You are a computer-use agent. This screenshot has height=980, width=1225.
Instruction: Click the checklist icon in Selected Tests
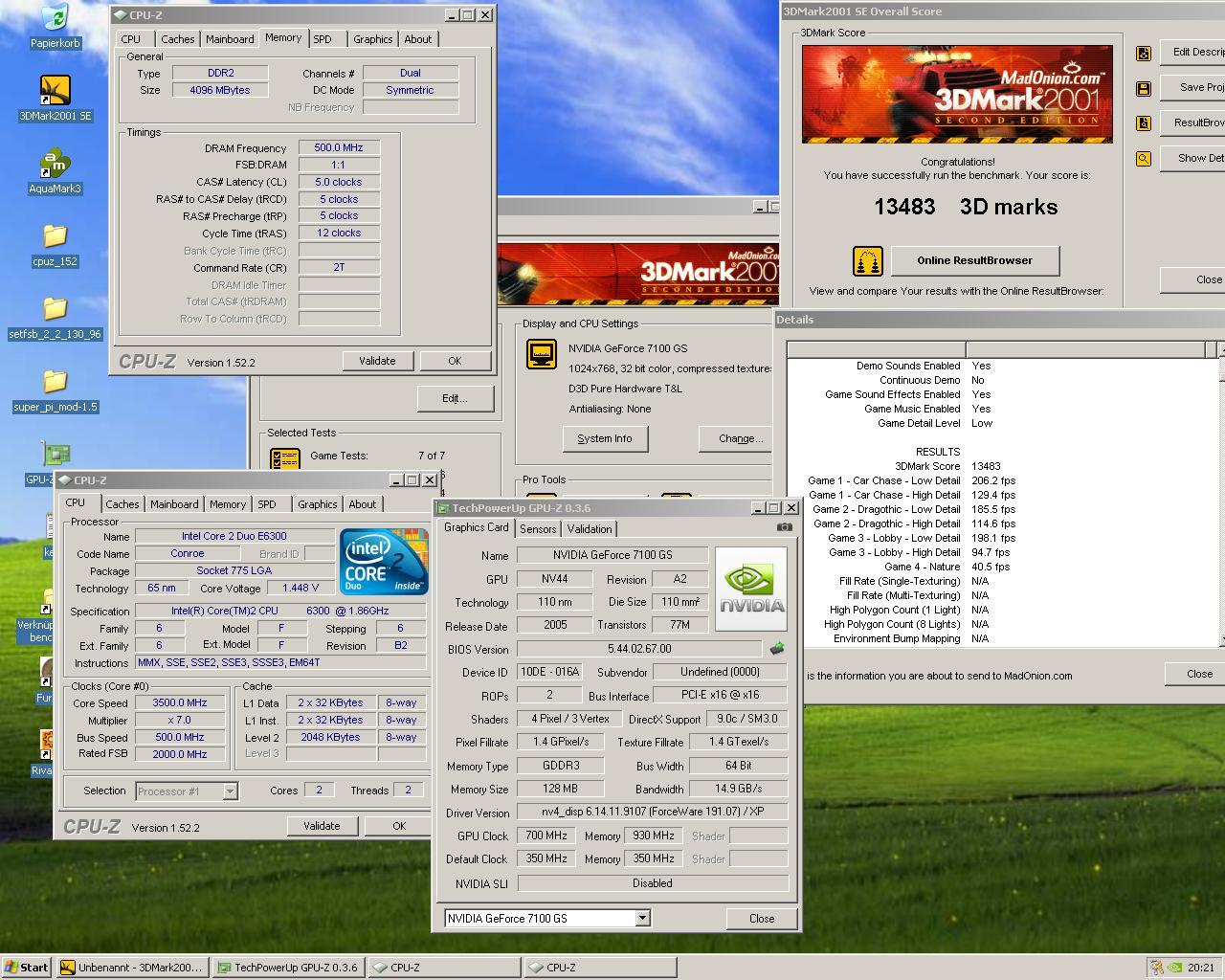click(x=285, y=458)
